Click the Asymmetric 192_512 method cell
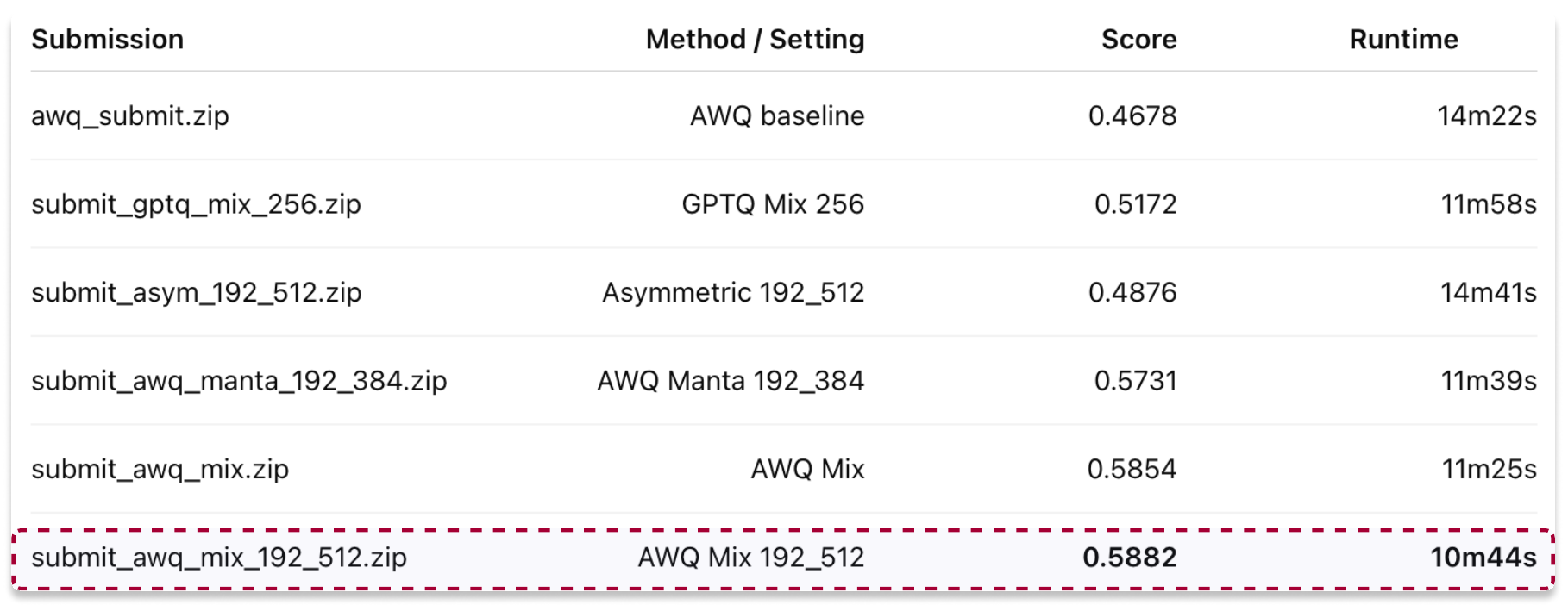 (733, 293)
